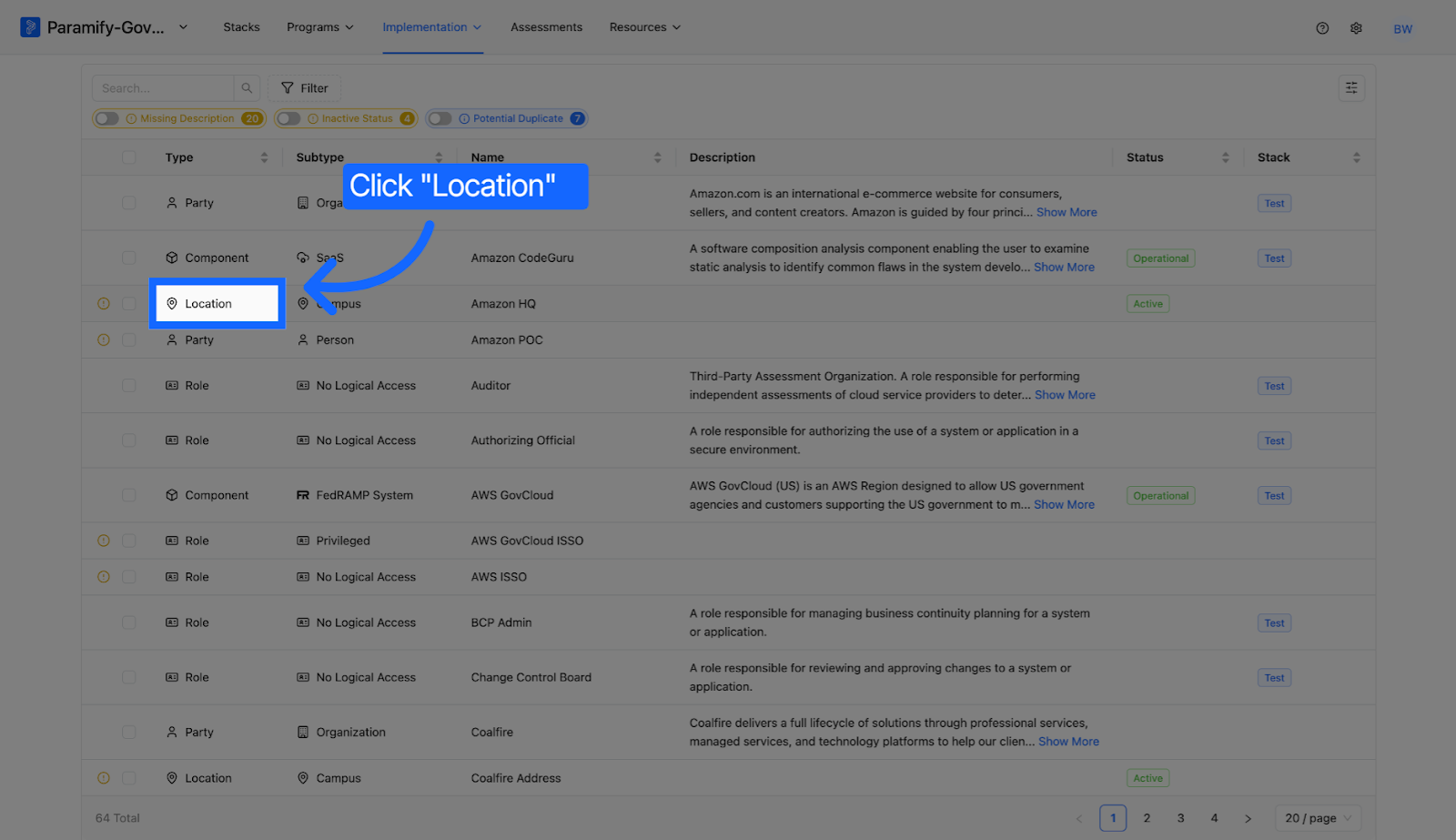
Task: Click Active status tag for Amazon HQ
Action: click(x=1148, y=304)
